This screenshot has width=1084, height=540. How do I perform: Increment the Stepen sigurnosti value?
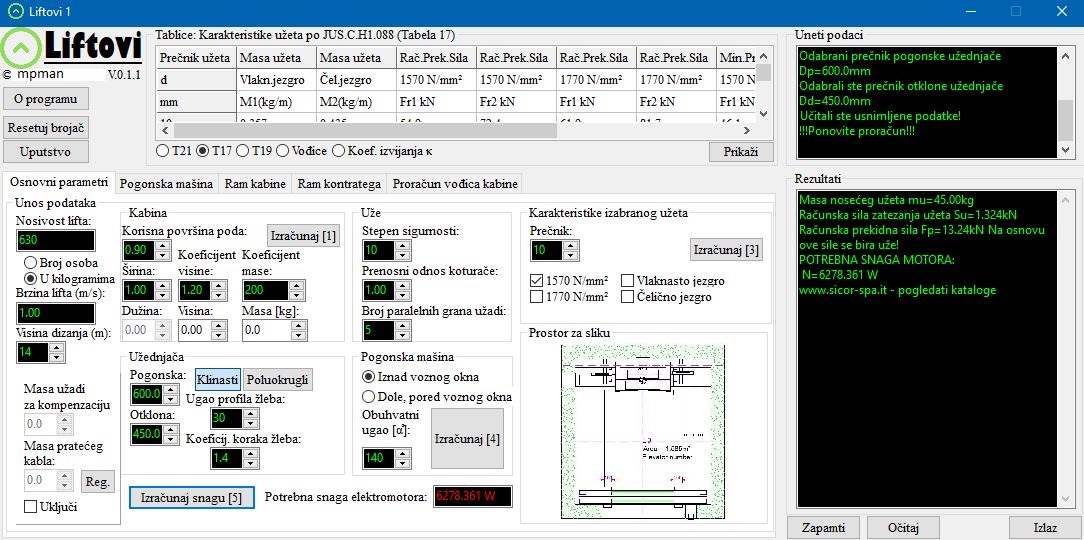(404, 245)
